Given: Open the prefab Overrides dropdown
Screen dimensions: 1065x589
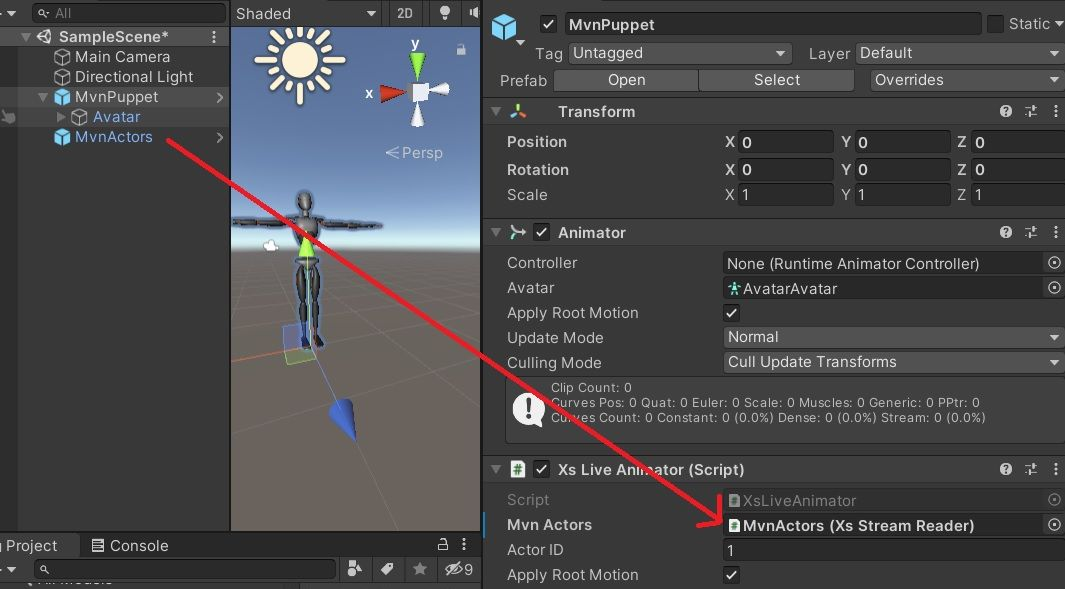Looking at the screenshot, I should click(967, 80).
